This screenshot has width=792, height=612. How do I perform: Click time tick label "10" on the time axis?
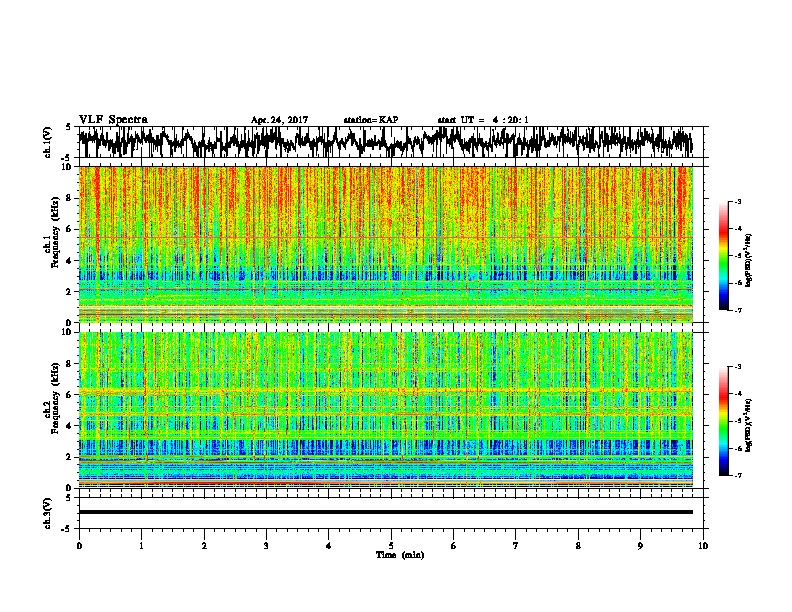click(x=703, y=546)
